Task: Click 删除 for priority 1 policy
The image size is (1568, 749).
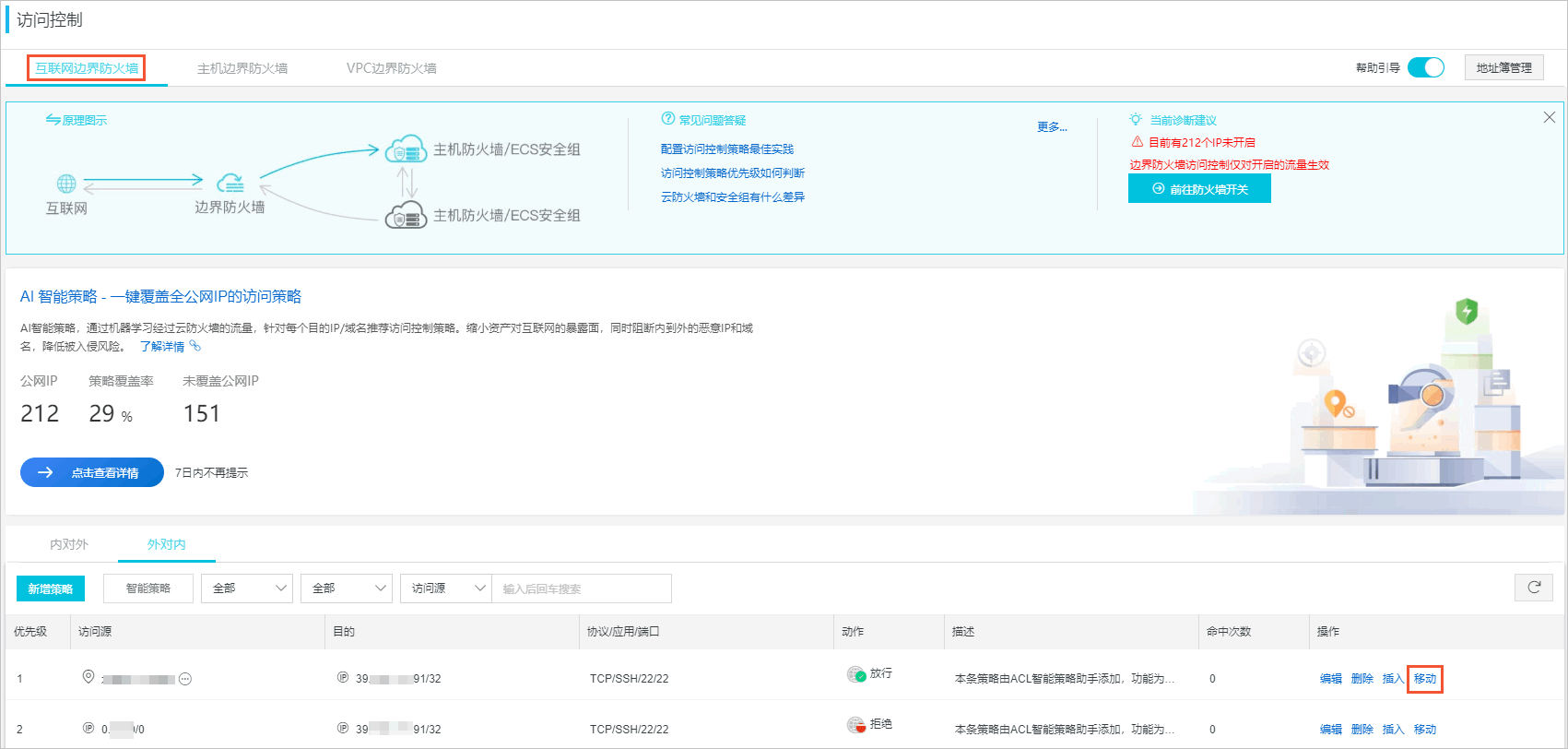Action: pyautogui.click(x=1362, y=679)
